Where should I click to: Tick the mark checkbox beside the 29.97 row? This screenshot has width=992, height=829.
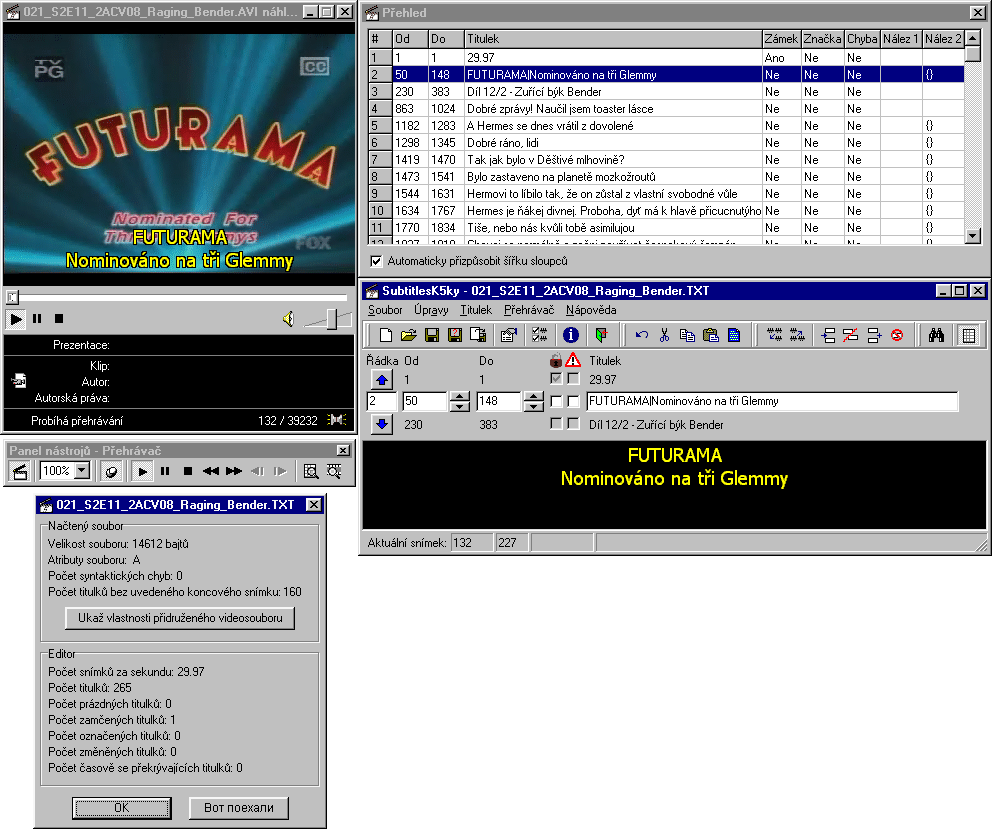(573, 378)
